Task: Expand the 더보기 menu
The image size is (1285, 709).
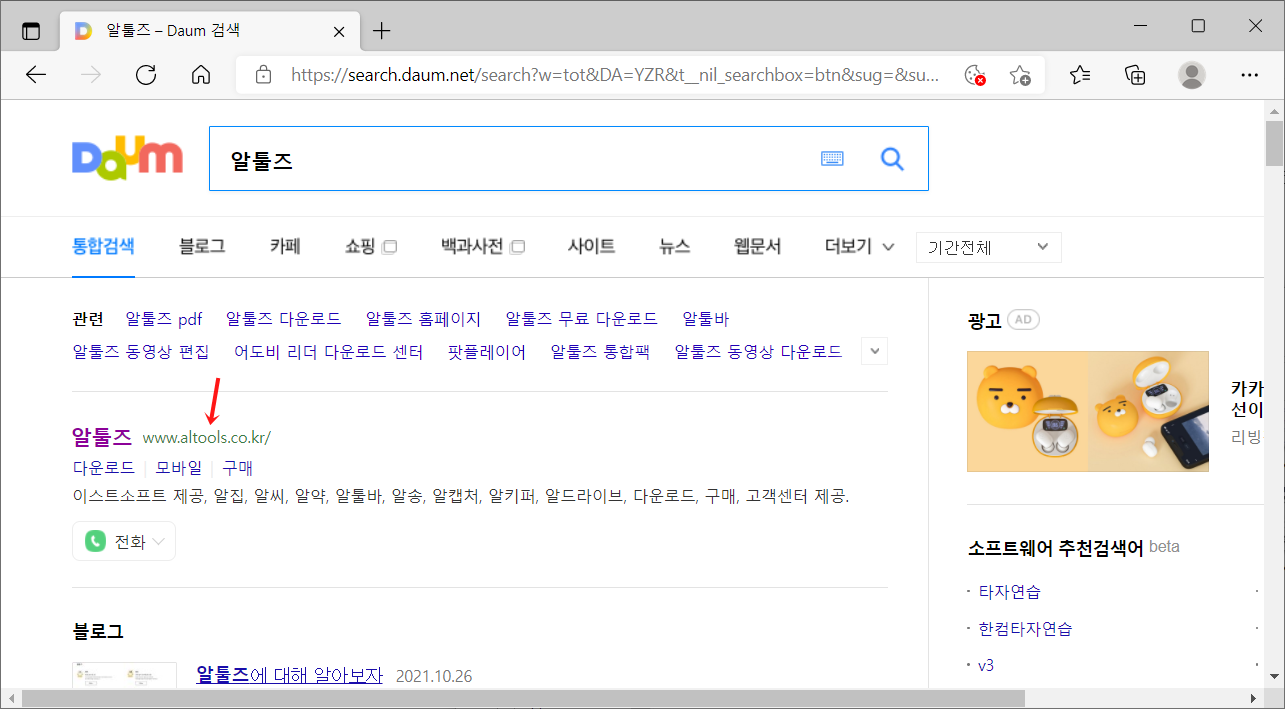Action: pyautogui.click(x=859, y=246)
